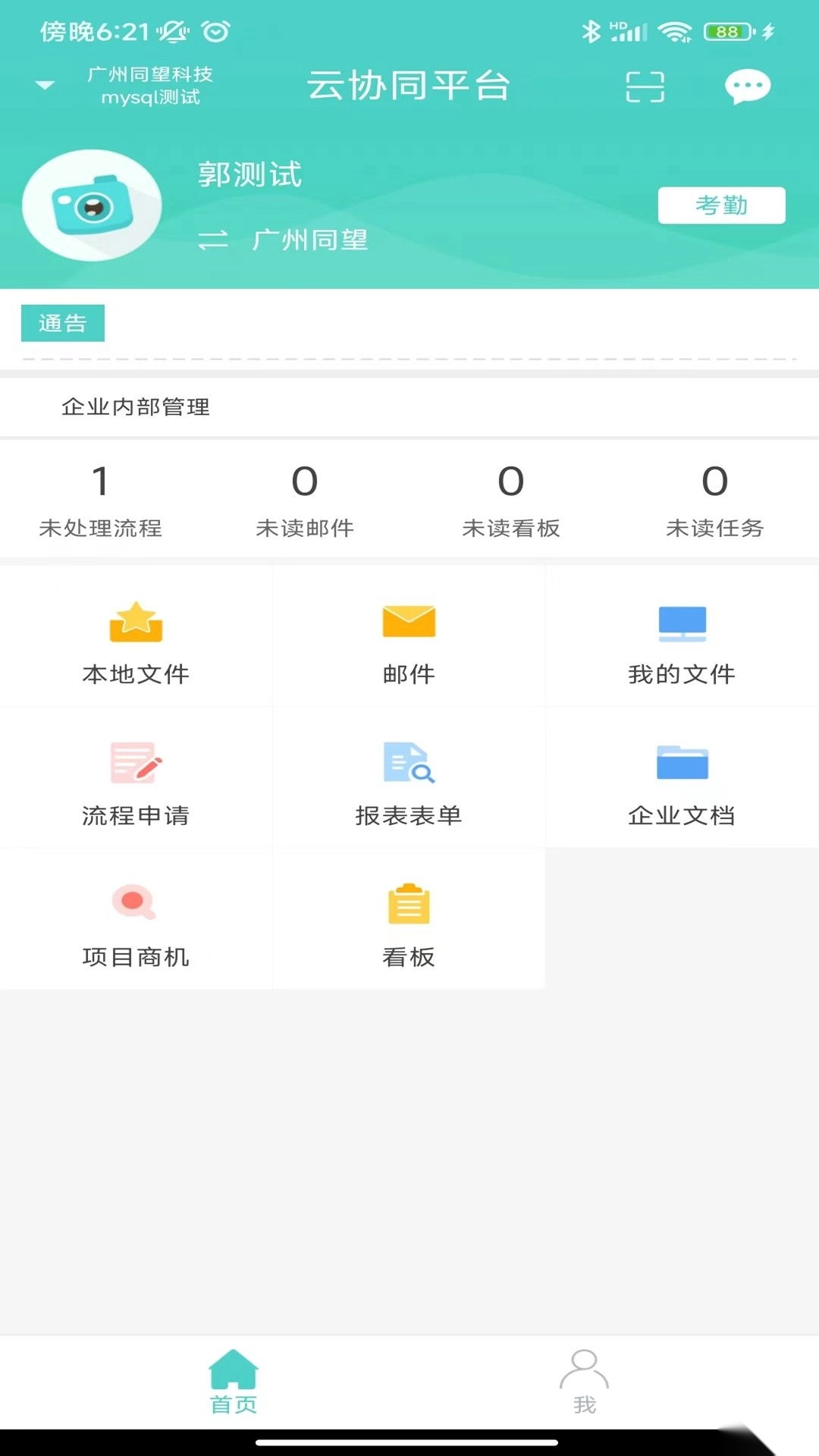
Task: Open 企业文档 folder icon
Action: (682, 763)
